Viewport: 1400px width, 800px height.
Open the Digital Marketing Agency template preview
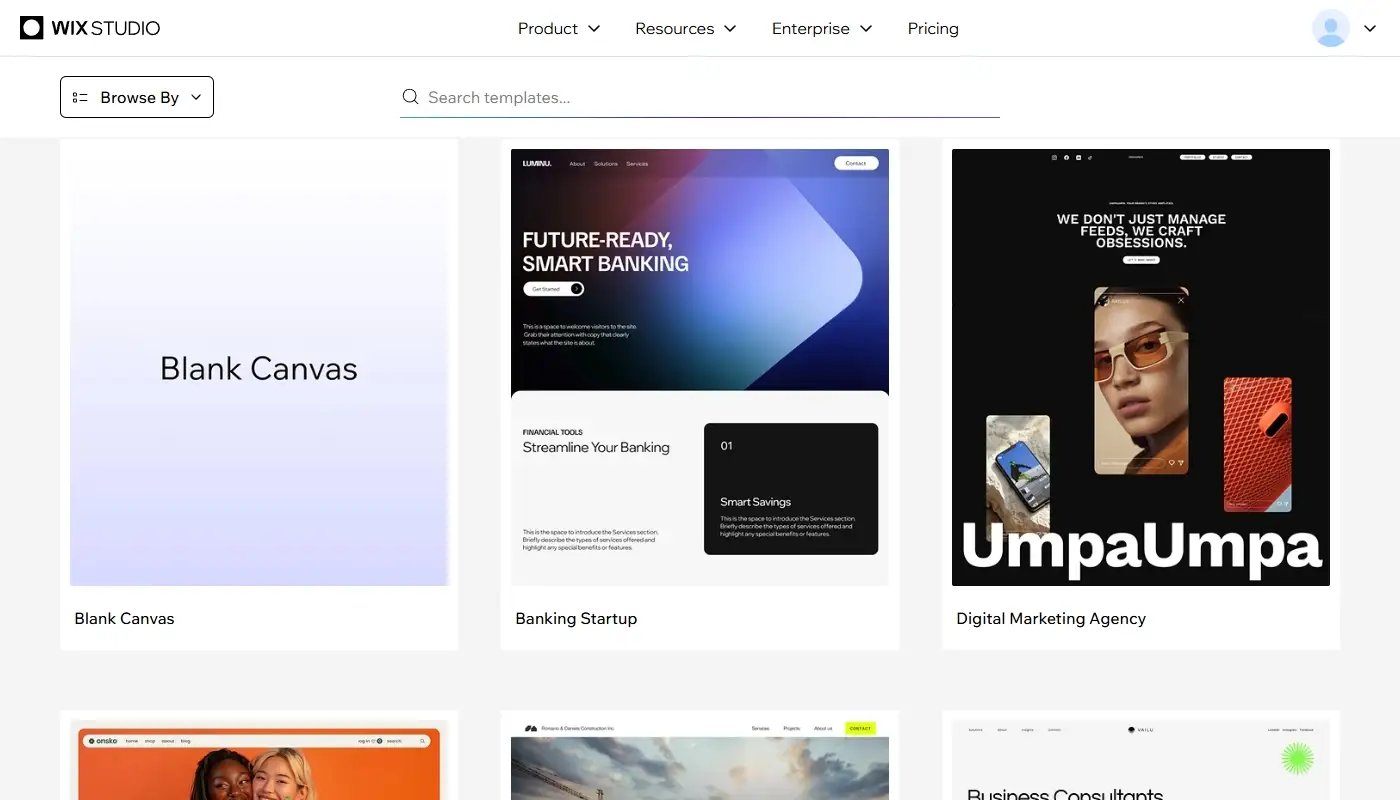point(1140,367)
